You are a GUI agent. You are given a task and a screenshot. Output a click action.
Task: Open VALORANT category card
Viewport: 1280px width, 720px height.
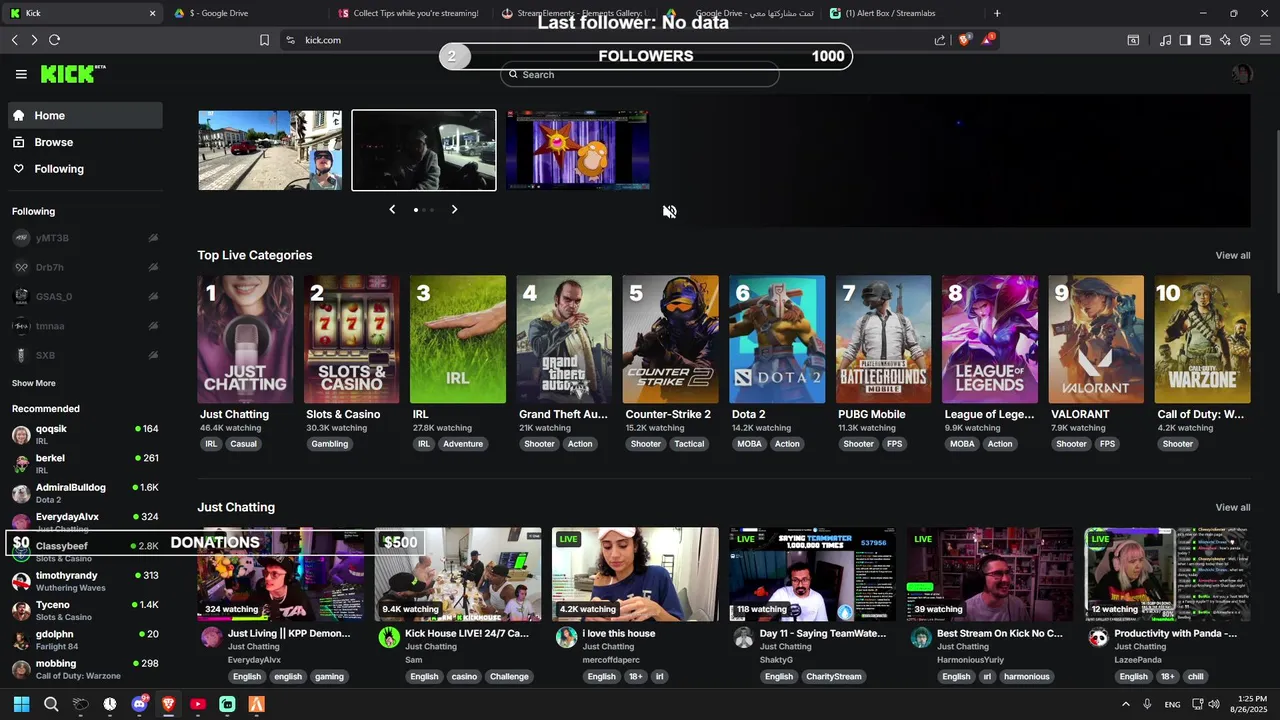[1096, 339]
